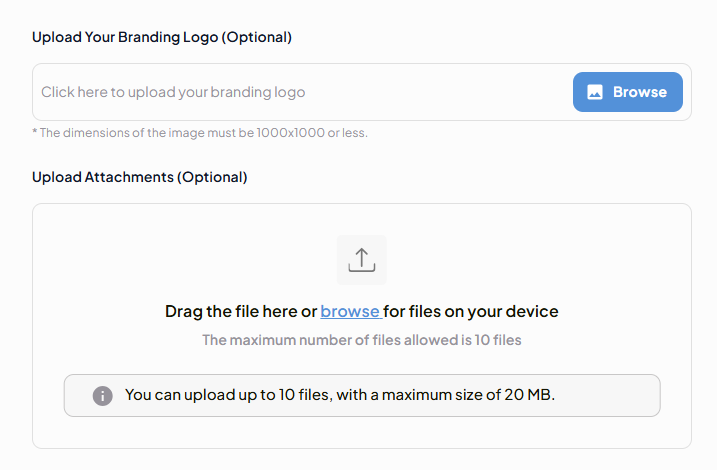Viewport: 717px width, 470px height.
Task: Click the info circle icon in notice
Action: [x=102, y=396]
